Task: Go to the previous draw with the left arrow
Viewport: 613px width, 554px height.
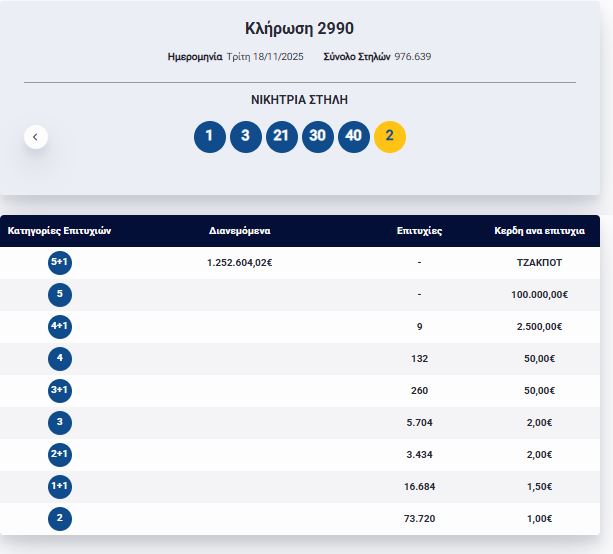Action: pos(36,137)
